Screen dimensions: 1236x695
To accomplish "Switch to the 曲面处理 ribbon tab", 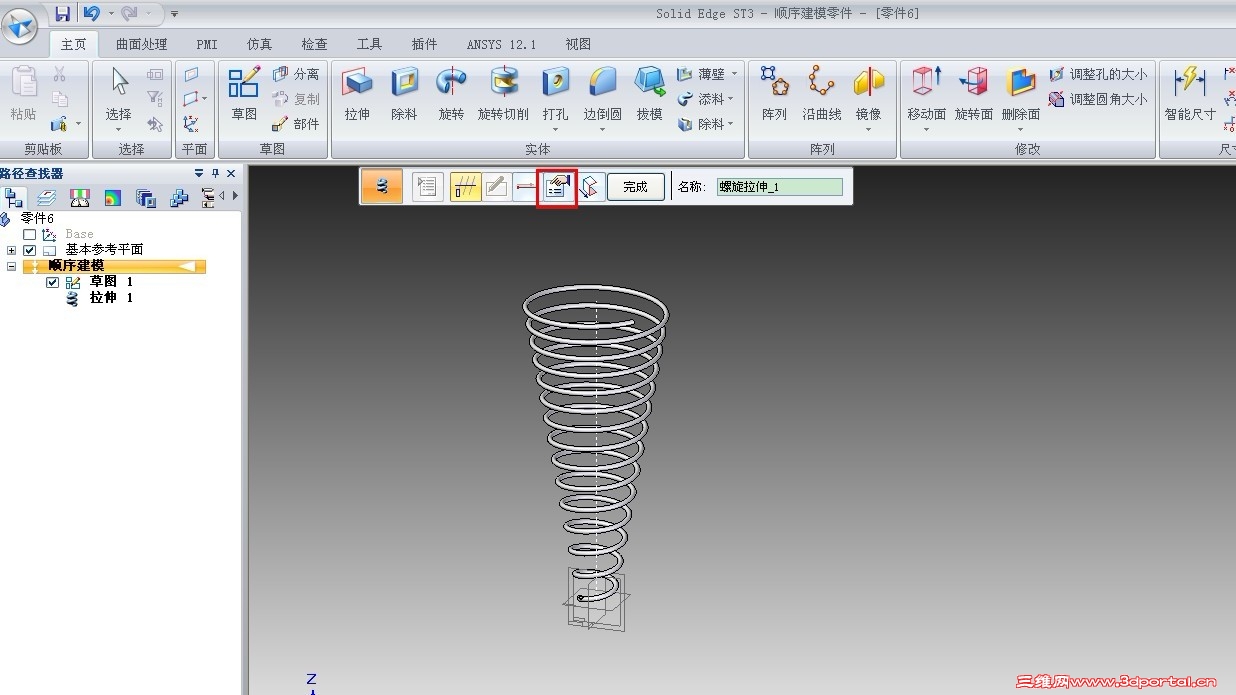I will [x=141, y=44].
